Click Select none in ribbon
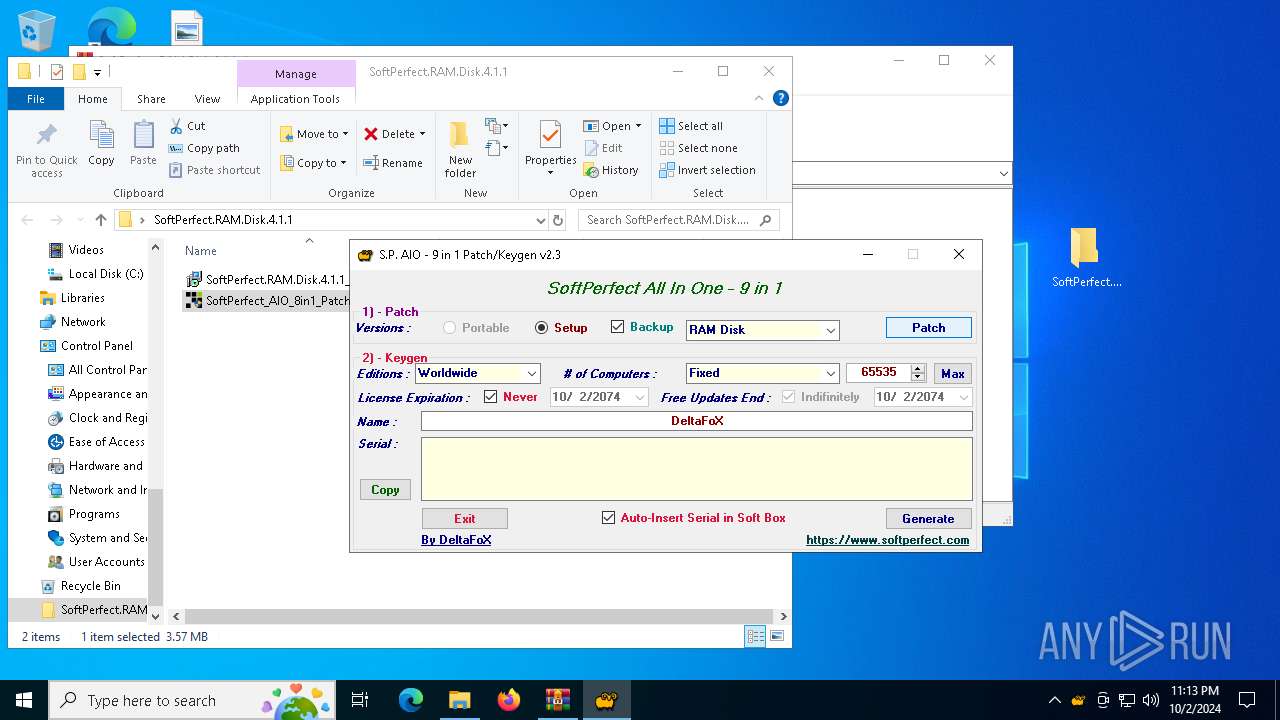The width and height of the screenshot is (1280, 720). point(698,148)
